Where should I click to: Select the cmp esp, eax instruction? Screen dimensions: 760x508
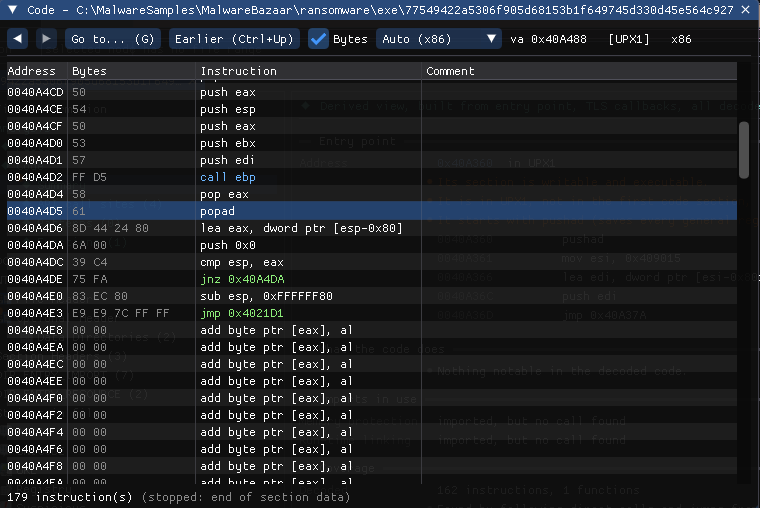click(242, 262)
